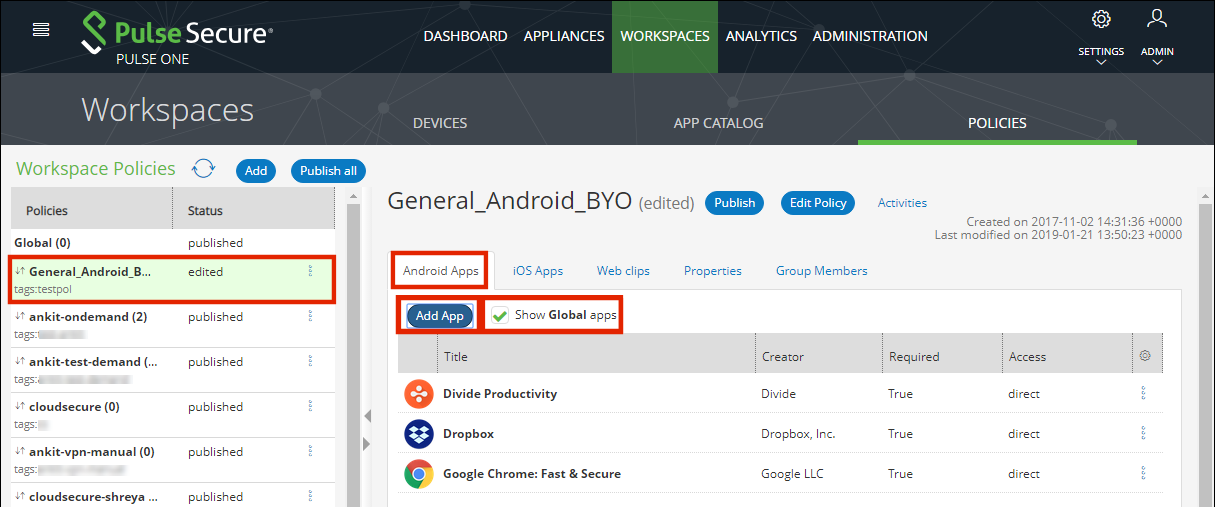
Task: Click the Settings gear icon
Action: click(1101, 19)
